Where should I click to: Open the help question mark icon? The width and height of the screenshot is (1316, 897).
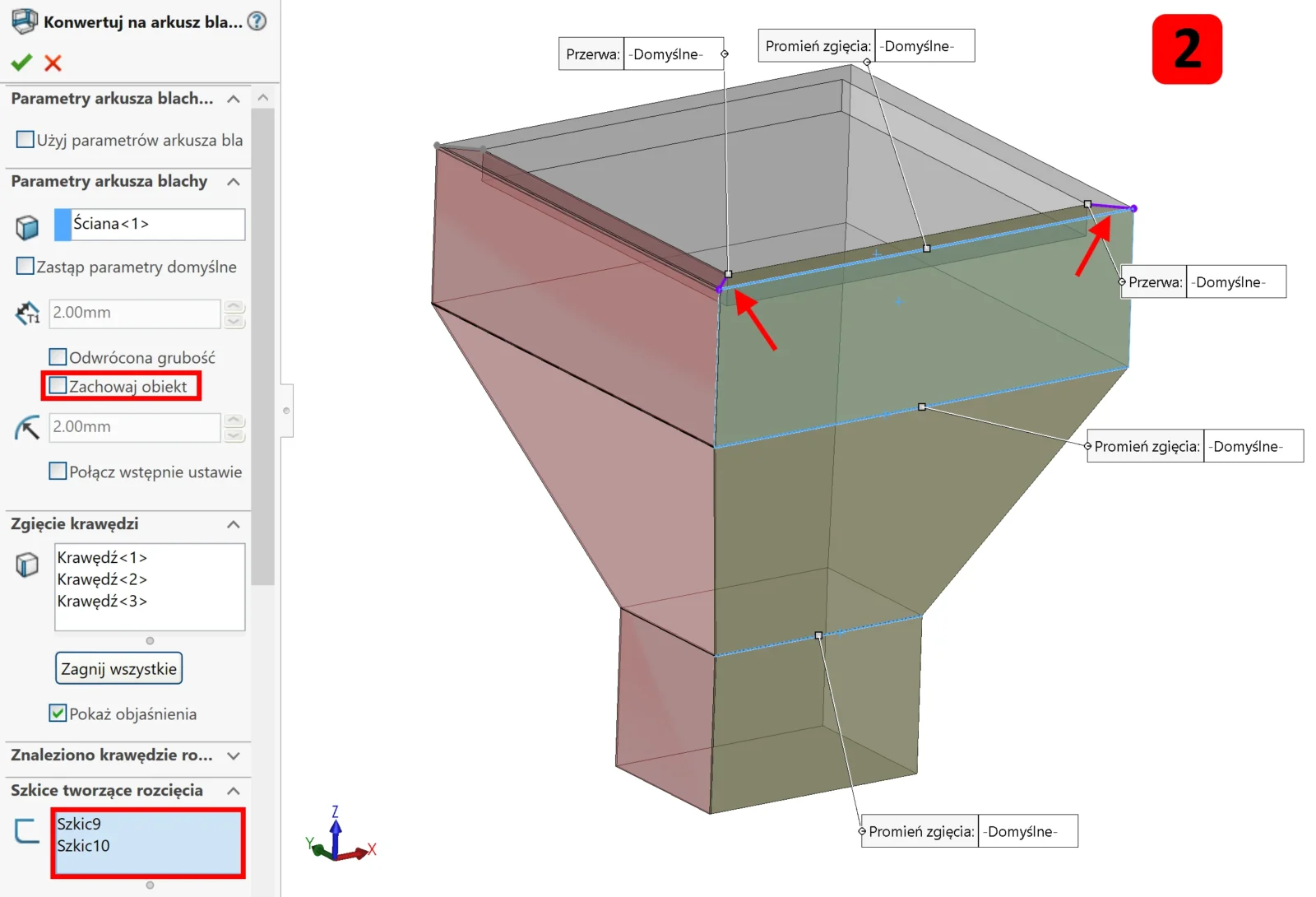257,21
